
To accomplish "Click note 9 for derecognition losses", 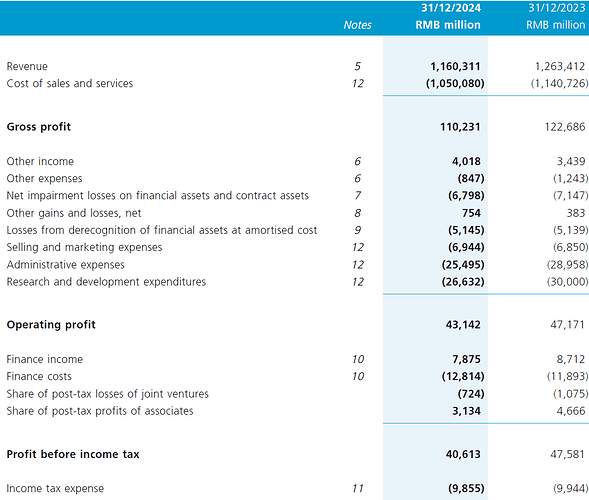I will coord(358,230).
